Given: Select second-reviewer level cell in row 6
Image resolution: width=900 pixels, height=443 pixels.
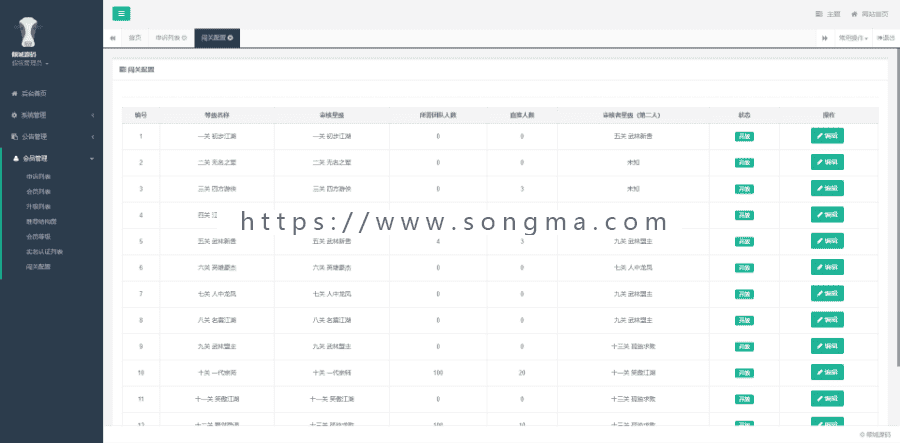Looking at the screenshot, I should pyautogui.click(x=633, y=267).
